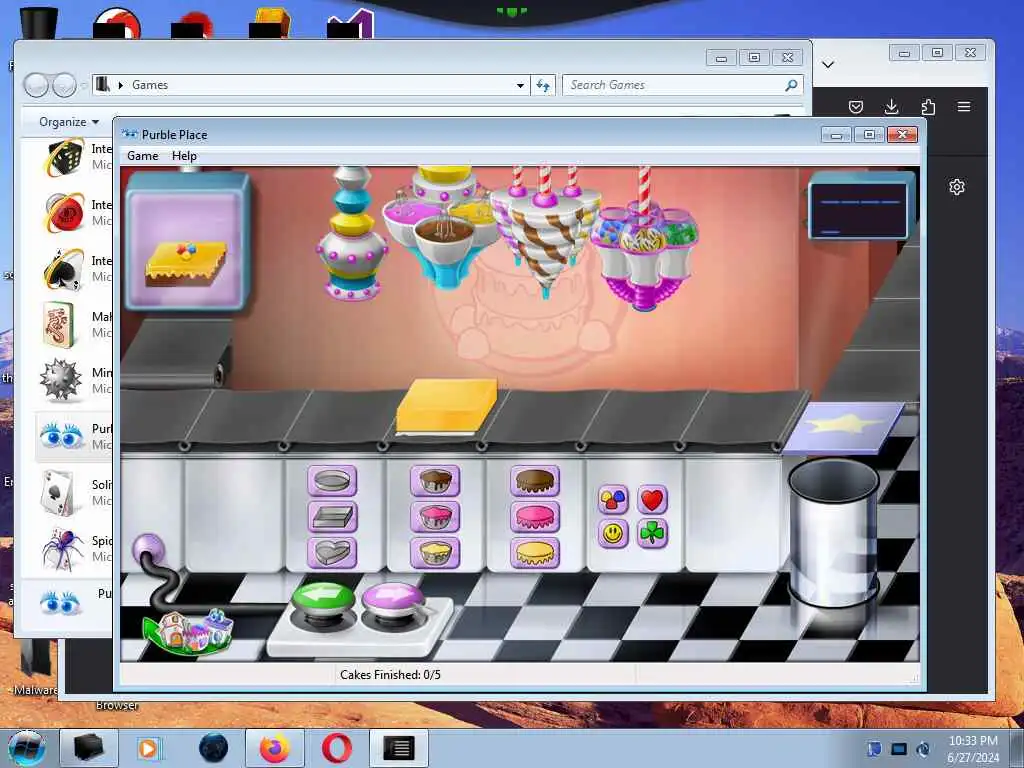Click the order monitor screen top right
The width and height of the screenshot is (1024, 768).
pos(861,208)
